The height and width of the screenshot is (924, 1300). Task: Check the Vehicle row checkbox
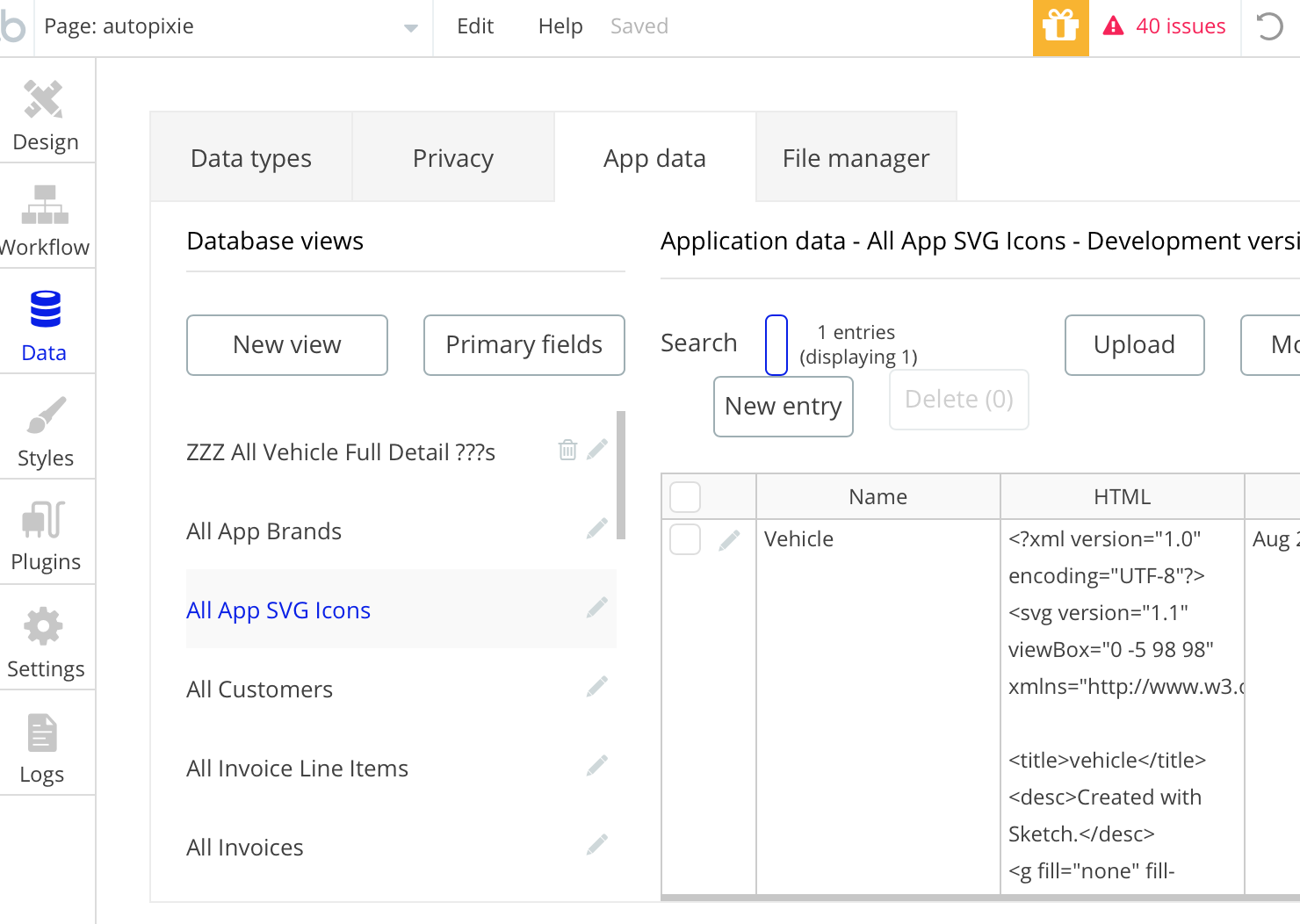pos(685,539)
